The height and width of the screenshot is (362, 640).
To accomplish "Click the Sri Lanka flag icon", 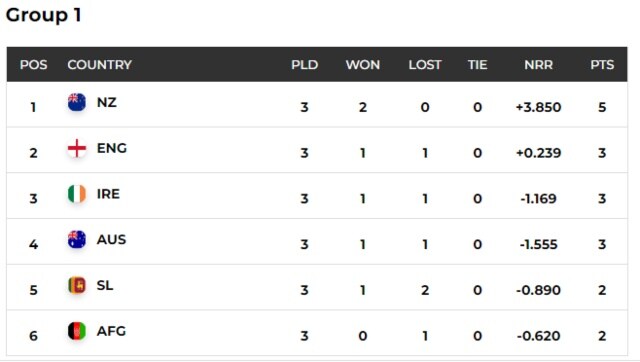I will point(77,285).
